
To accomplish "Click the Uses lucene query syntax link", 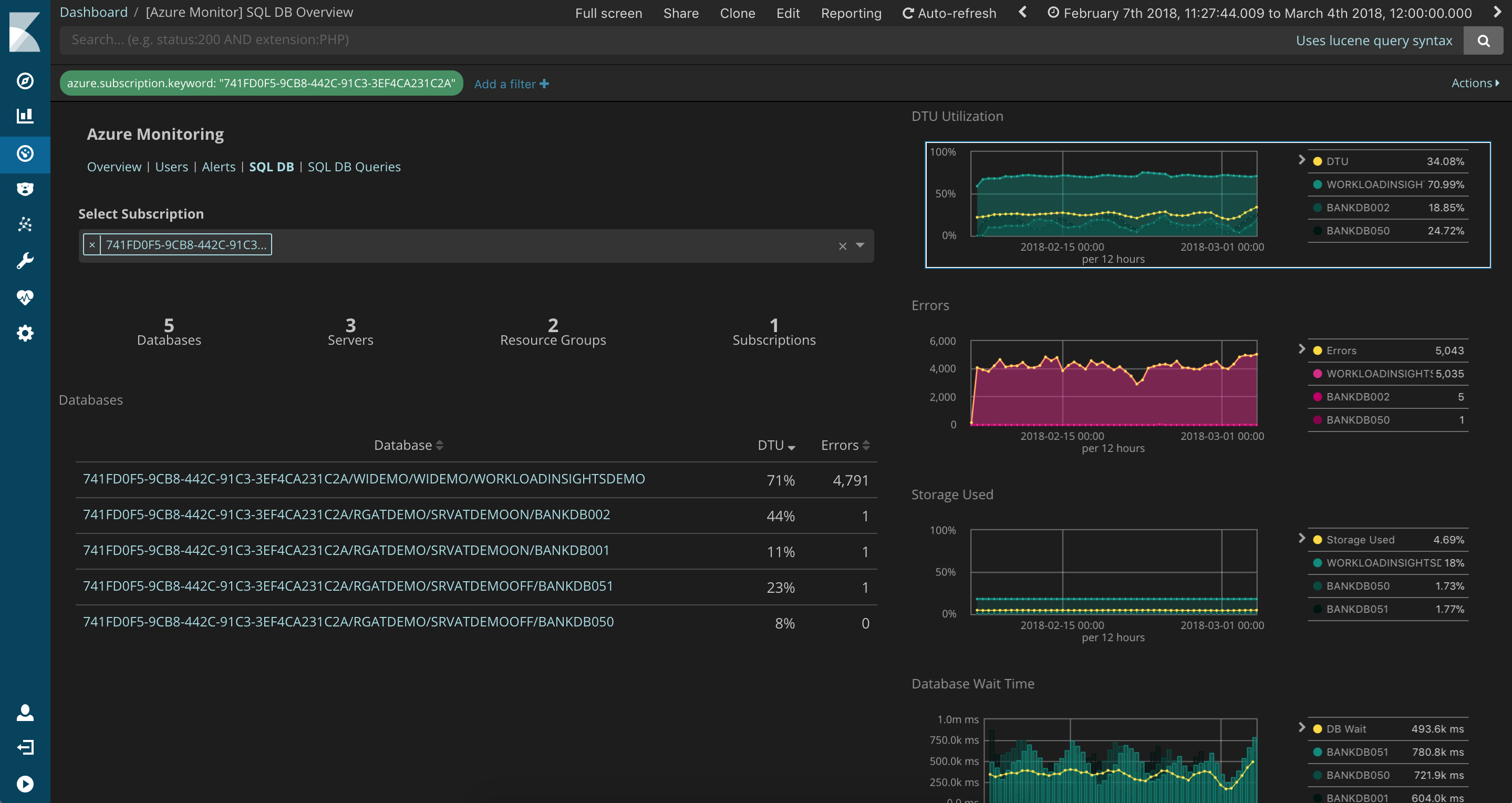I will point(1374,40).
